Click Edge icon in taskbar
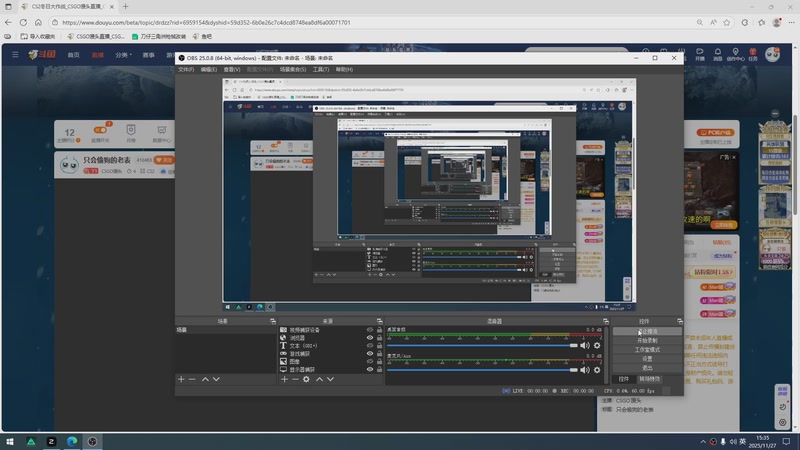 [x=72, y=441]
